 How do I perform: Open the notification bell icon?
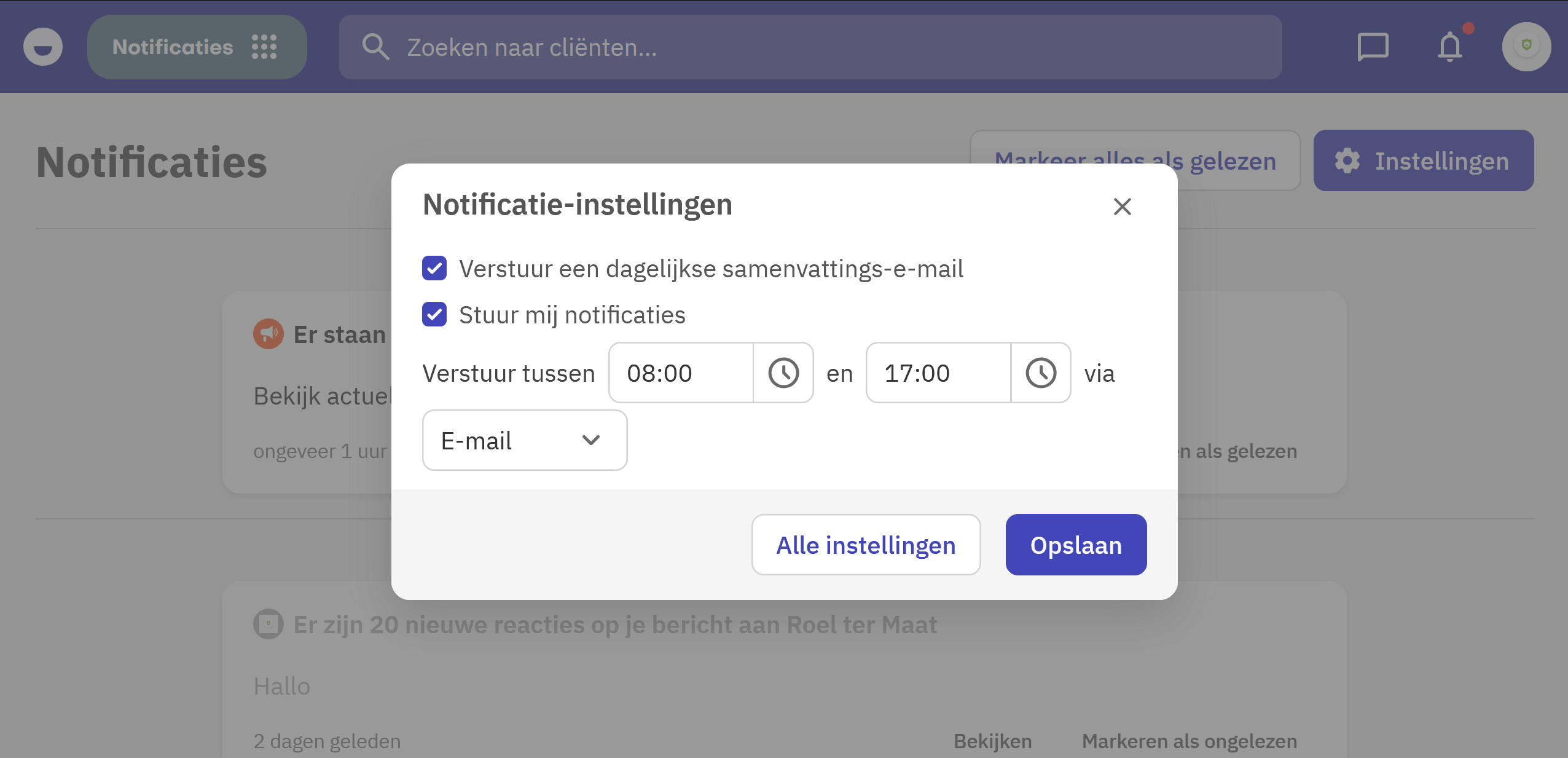[1450, 47]
